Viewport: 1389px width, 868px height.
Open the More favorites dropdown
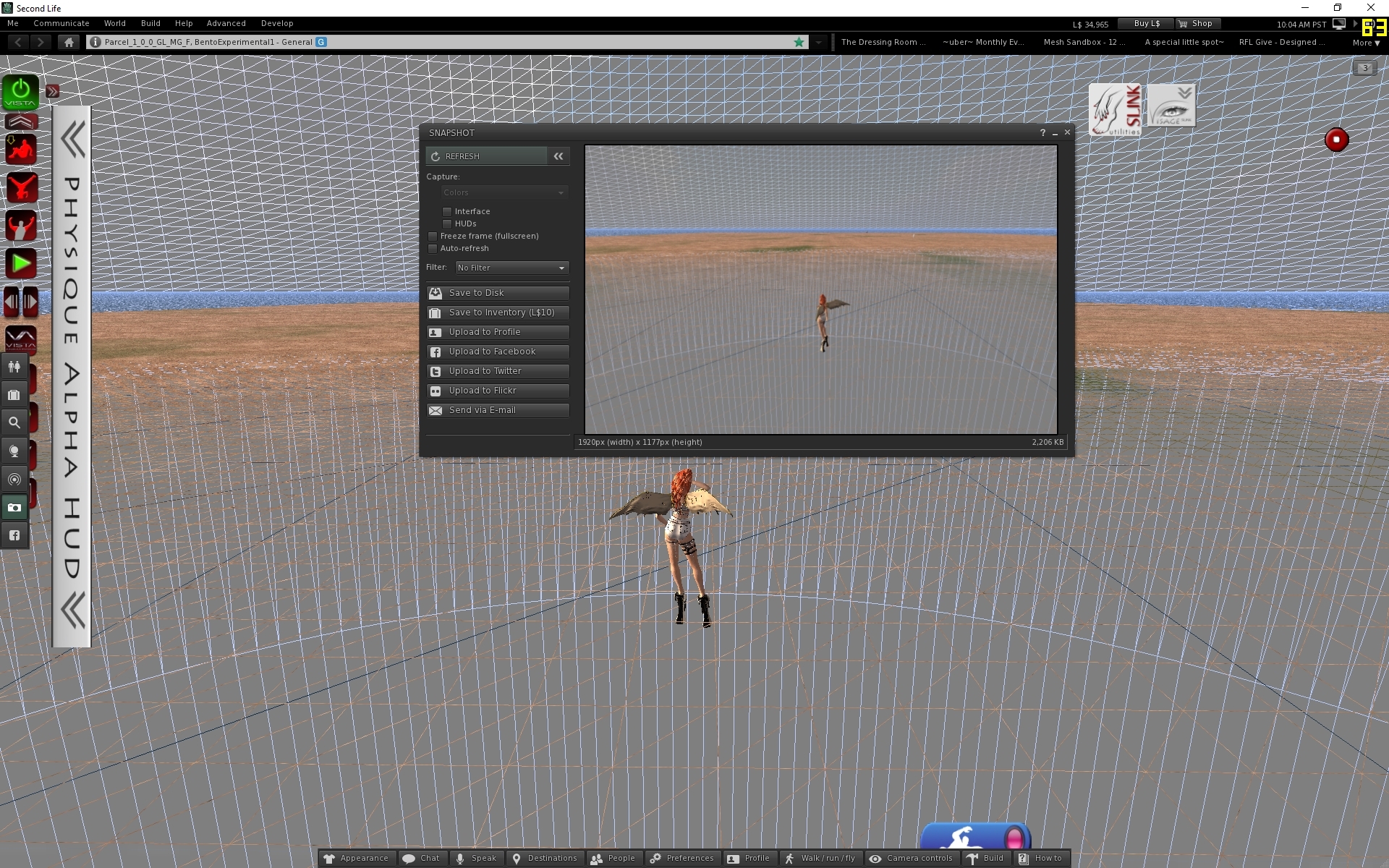(x=1366, y=43)
